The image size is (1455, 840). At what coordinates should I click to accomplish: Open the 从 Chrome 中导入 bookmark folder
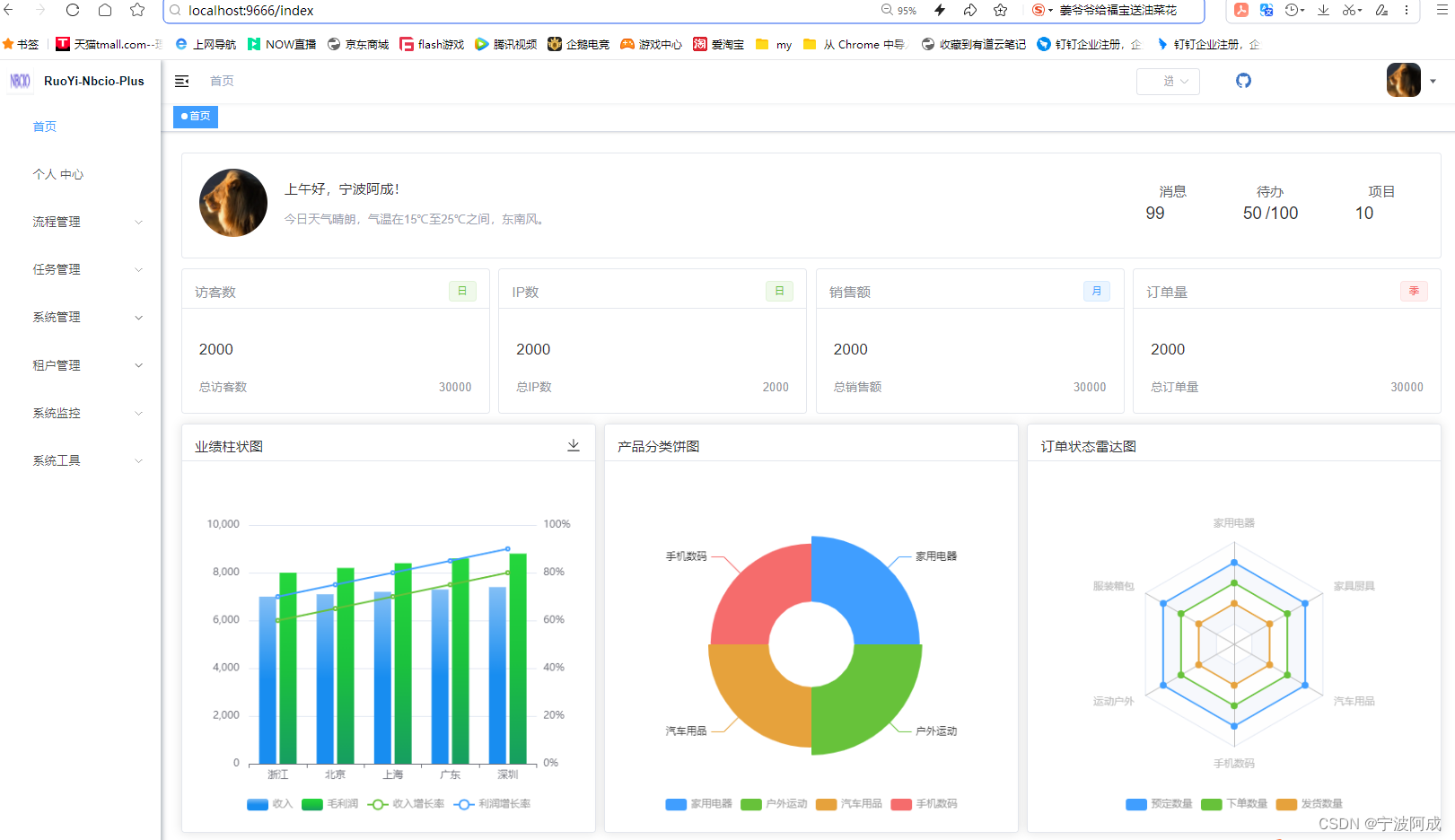click(x=855, y=44)
